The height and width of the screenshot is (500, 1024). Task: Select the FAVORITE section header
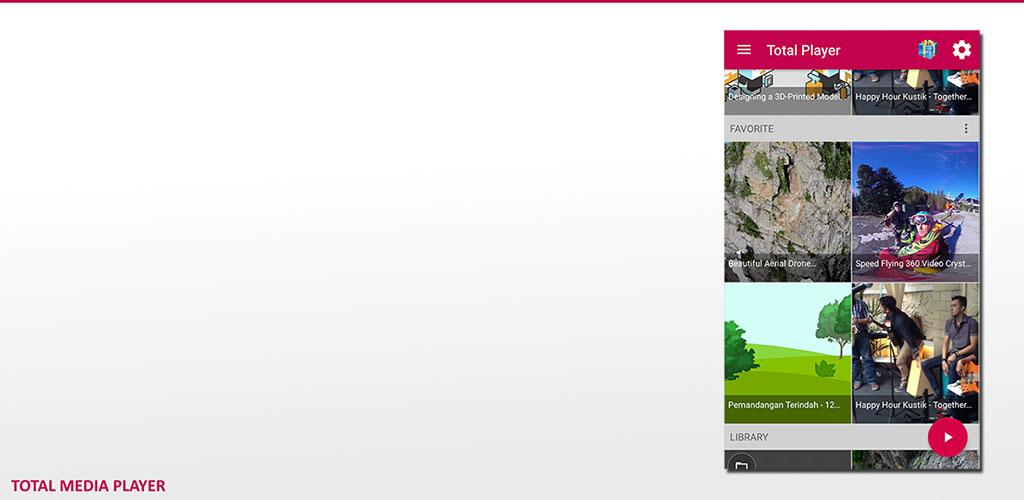pos(752,129)
